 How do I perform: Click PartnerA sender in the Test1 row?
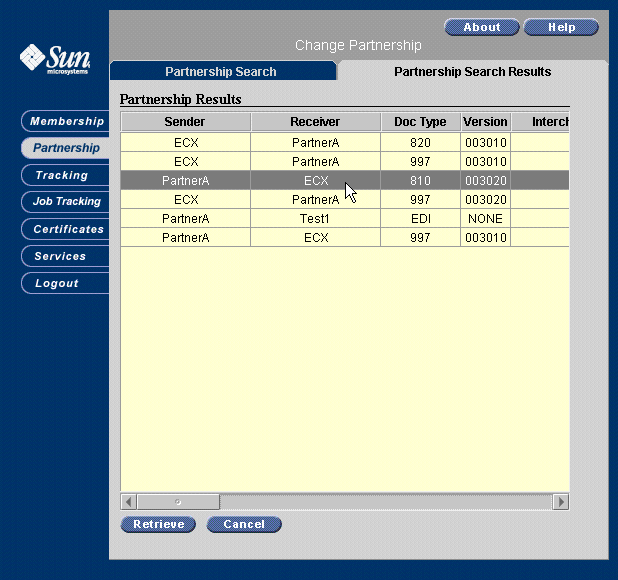(x=186, y=218)
